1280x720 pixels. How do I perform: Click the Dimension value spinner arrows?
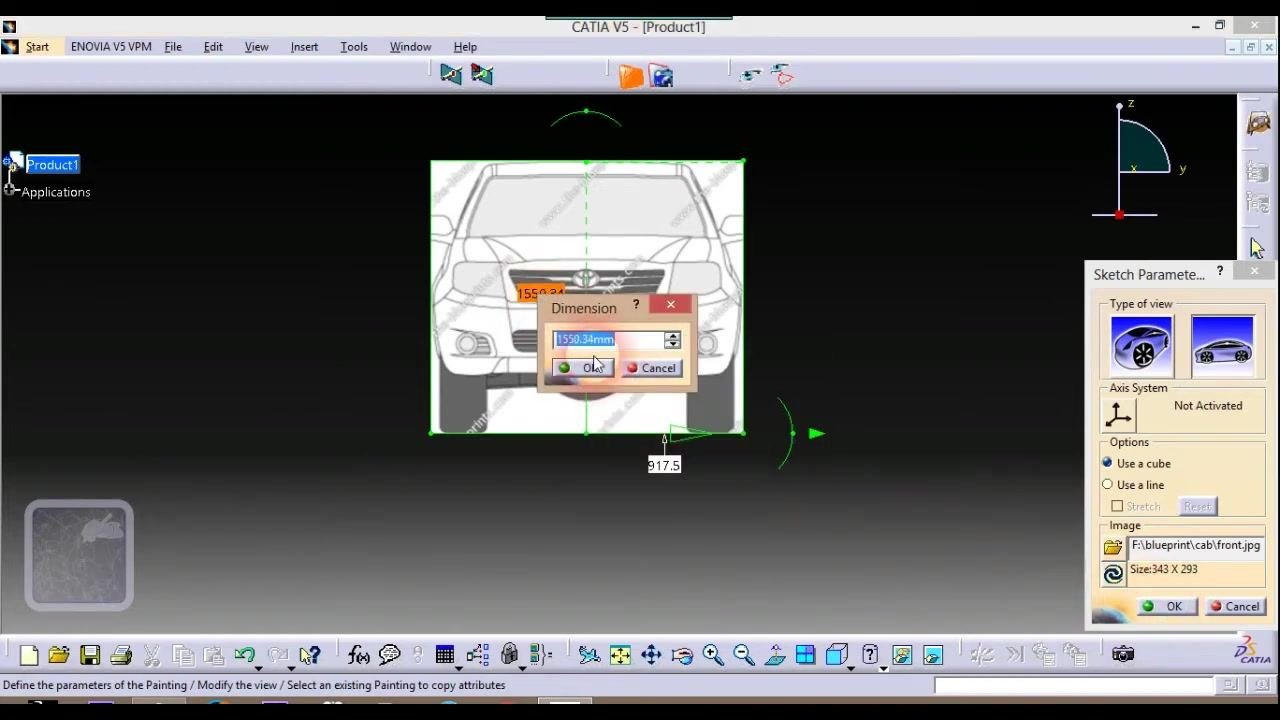tap(672, 340)
